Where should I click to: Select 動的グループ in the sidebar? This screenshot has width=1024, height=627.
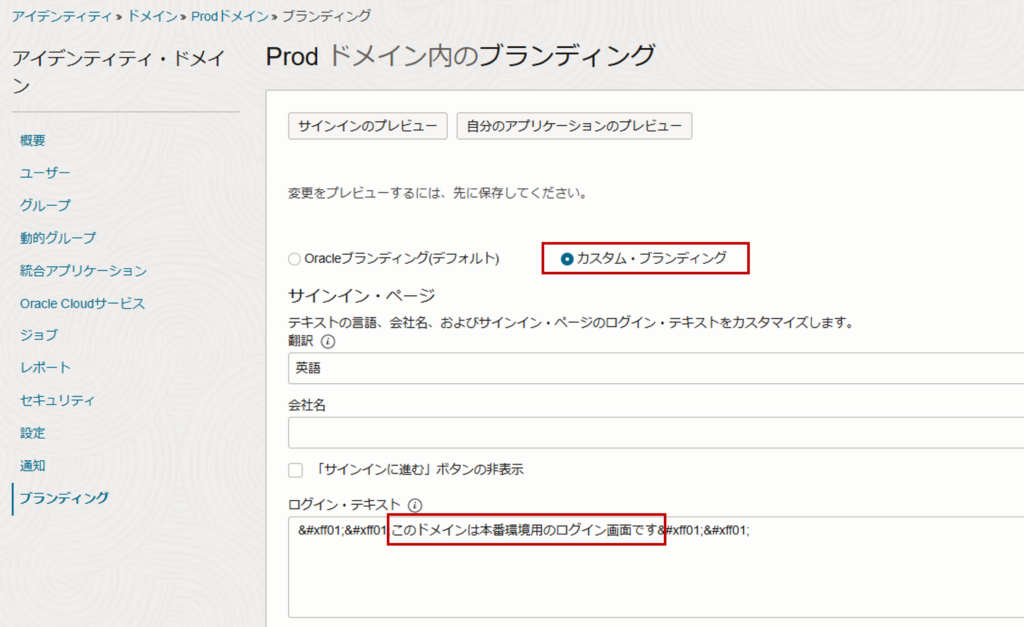pyautogui.click(x=58, y=238)
